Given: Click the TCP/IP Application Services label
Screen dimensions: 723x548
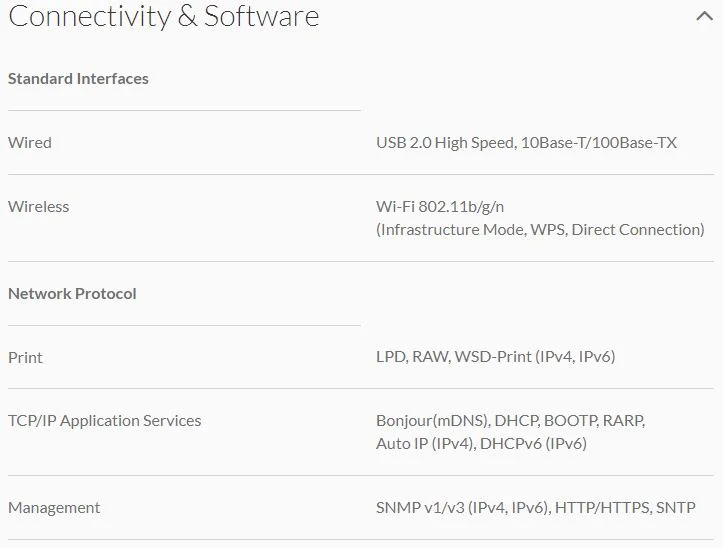Looking at the screenshot, I should click(x=105, y=421).
